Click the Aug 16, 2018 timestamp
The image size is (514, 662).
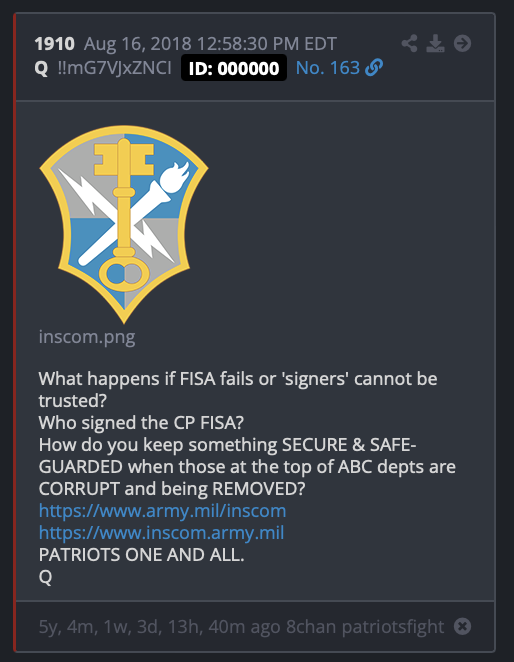coord(210,44)
